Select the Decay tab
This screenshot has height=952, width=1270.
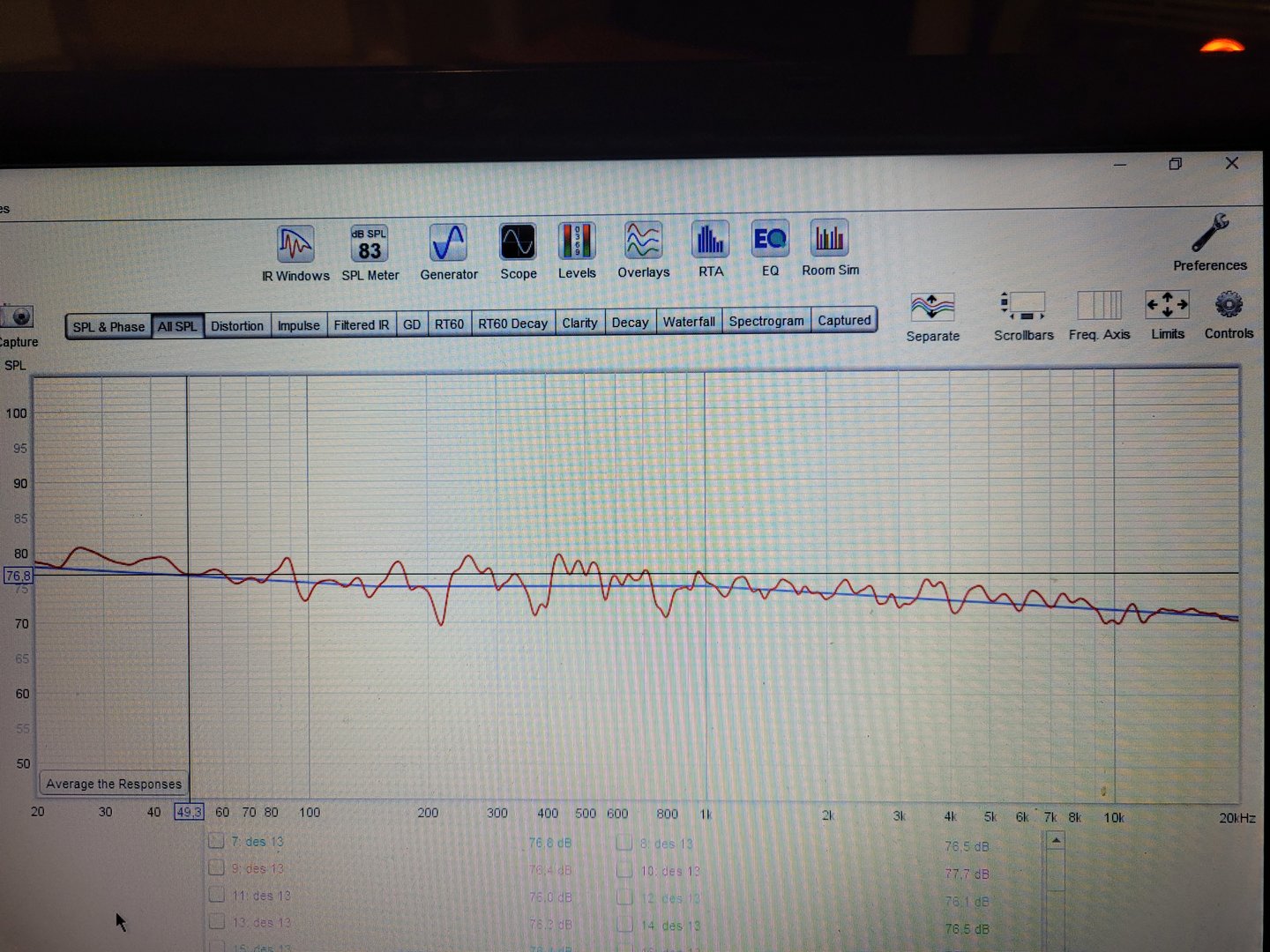pos(630,322)
